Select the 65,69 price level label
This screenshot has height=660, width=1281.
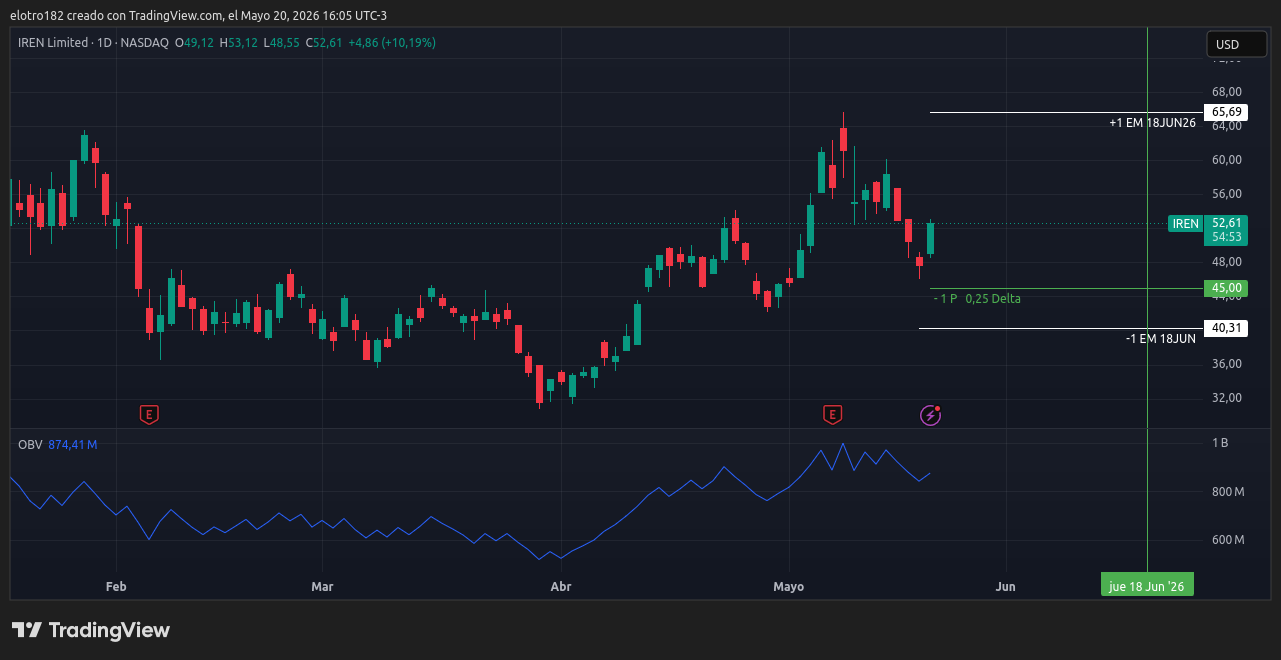[x=1226, y=112]
